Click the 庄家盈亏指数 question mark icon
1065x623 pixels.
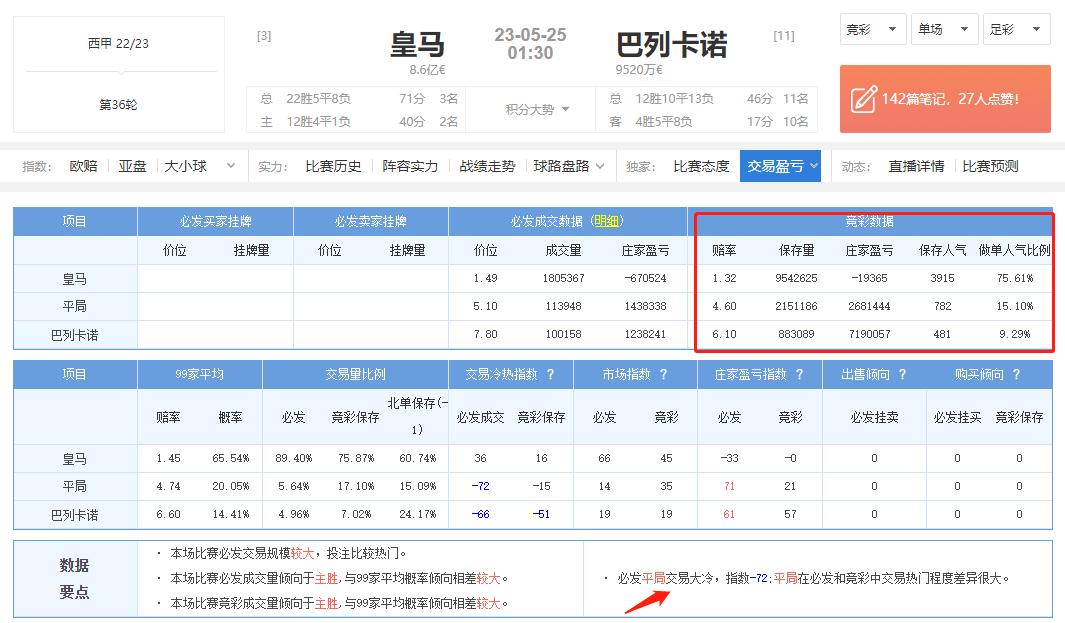(x=800, y=375)
